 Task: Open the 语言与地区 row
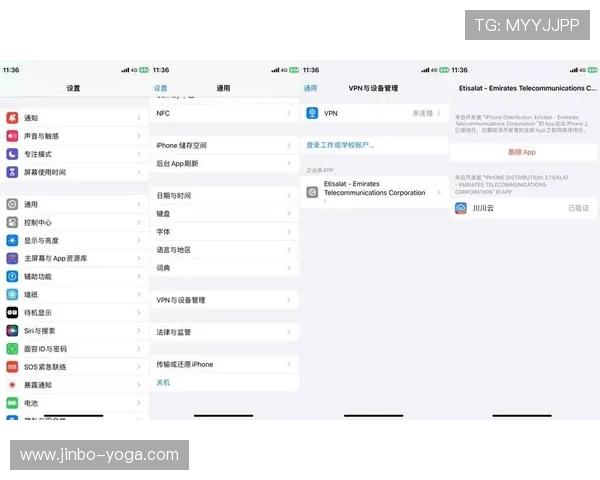coord(223,250)
